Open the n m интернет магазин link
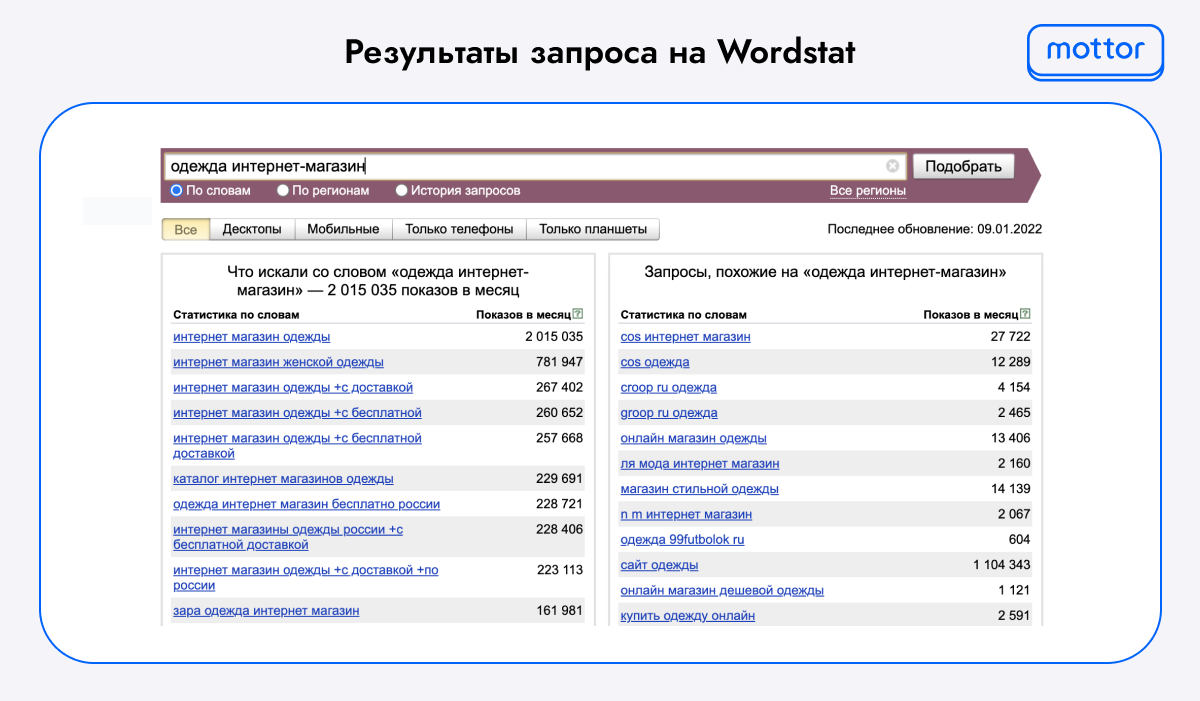 [x=686, y=514]
